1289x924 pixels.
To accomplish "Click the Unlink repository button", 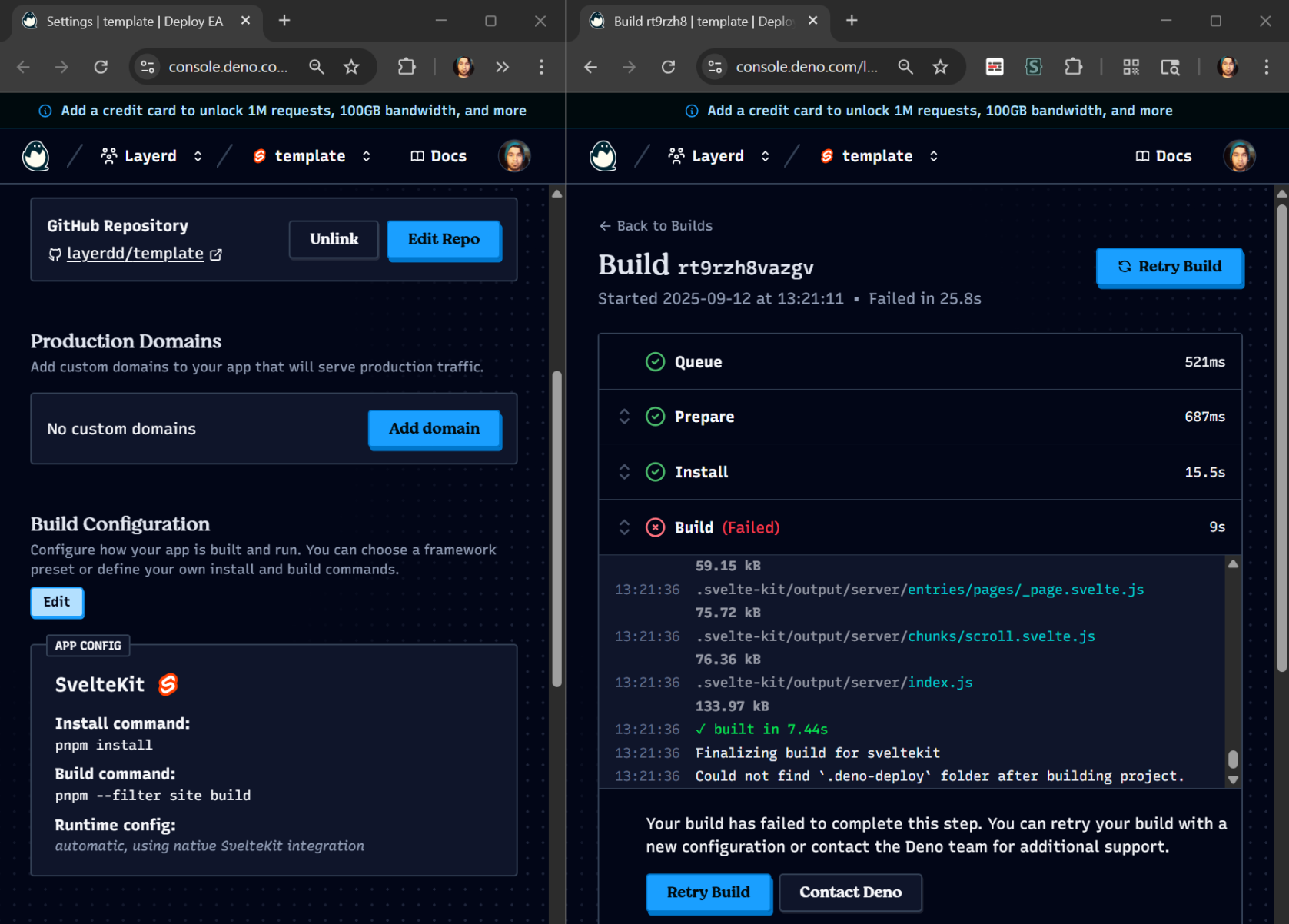I will tap(334, 239).
